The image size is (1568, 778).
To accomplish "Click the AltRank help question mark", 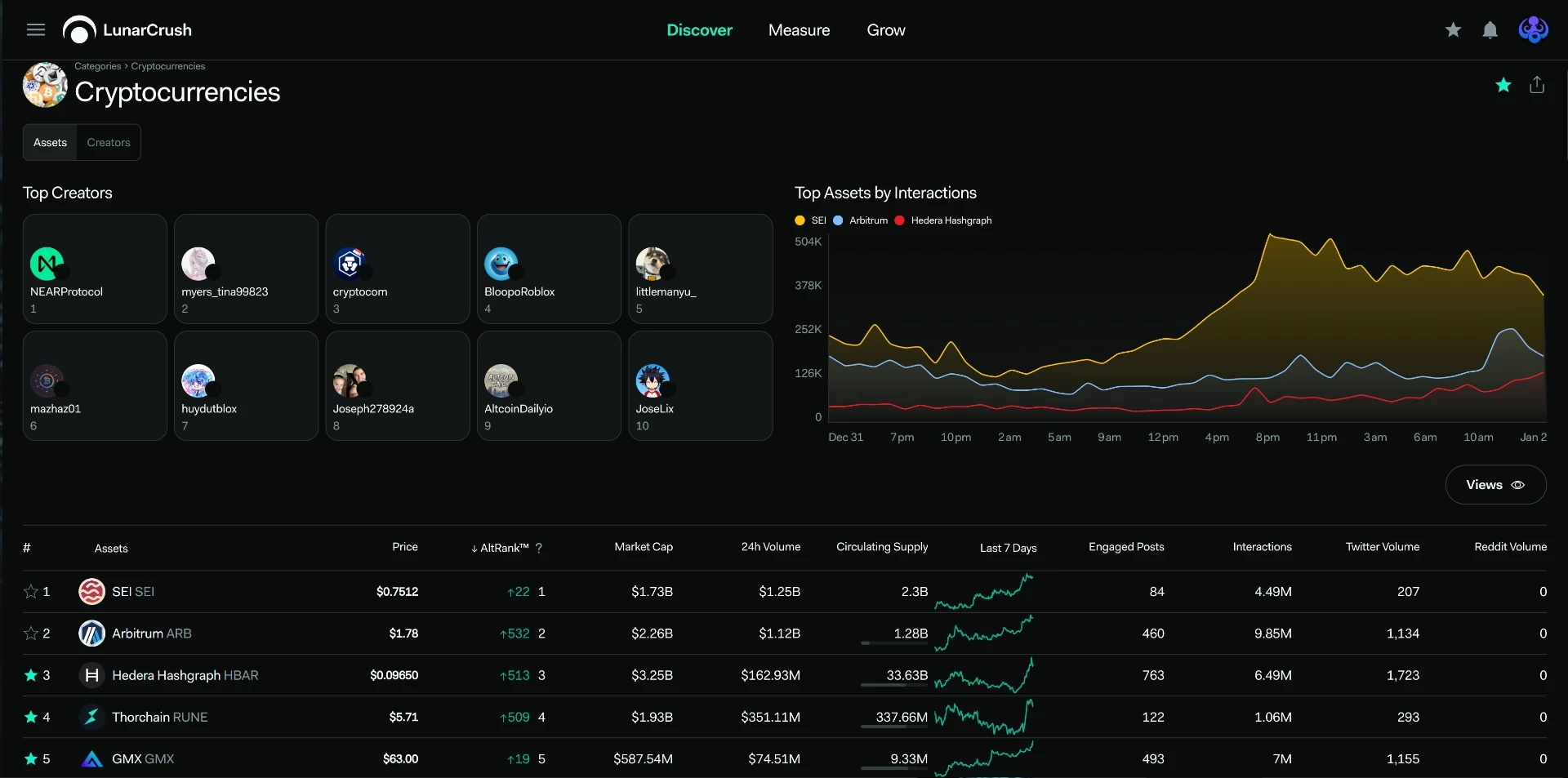I will [x=539, y=548].
